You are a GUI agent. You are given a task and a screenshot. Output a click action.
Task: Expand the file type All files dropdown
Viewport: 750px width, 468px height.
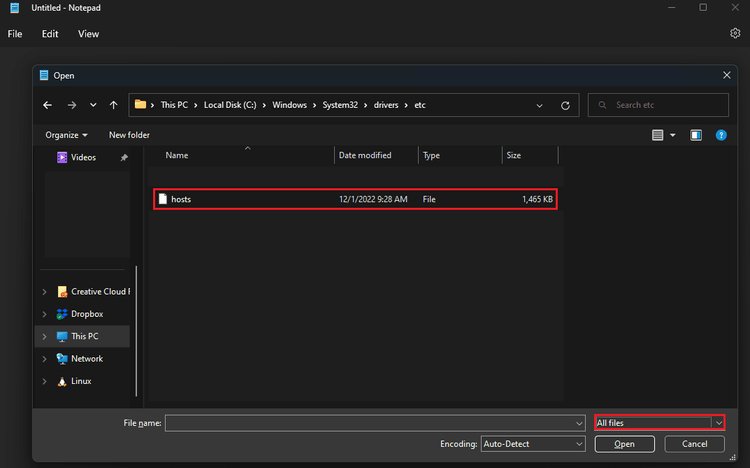tap(718, 423)
